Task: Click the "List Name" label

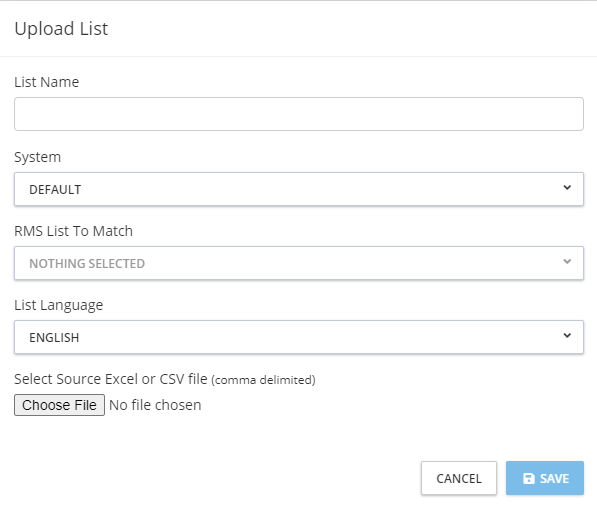Action: [46, 82]
